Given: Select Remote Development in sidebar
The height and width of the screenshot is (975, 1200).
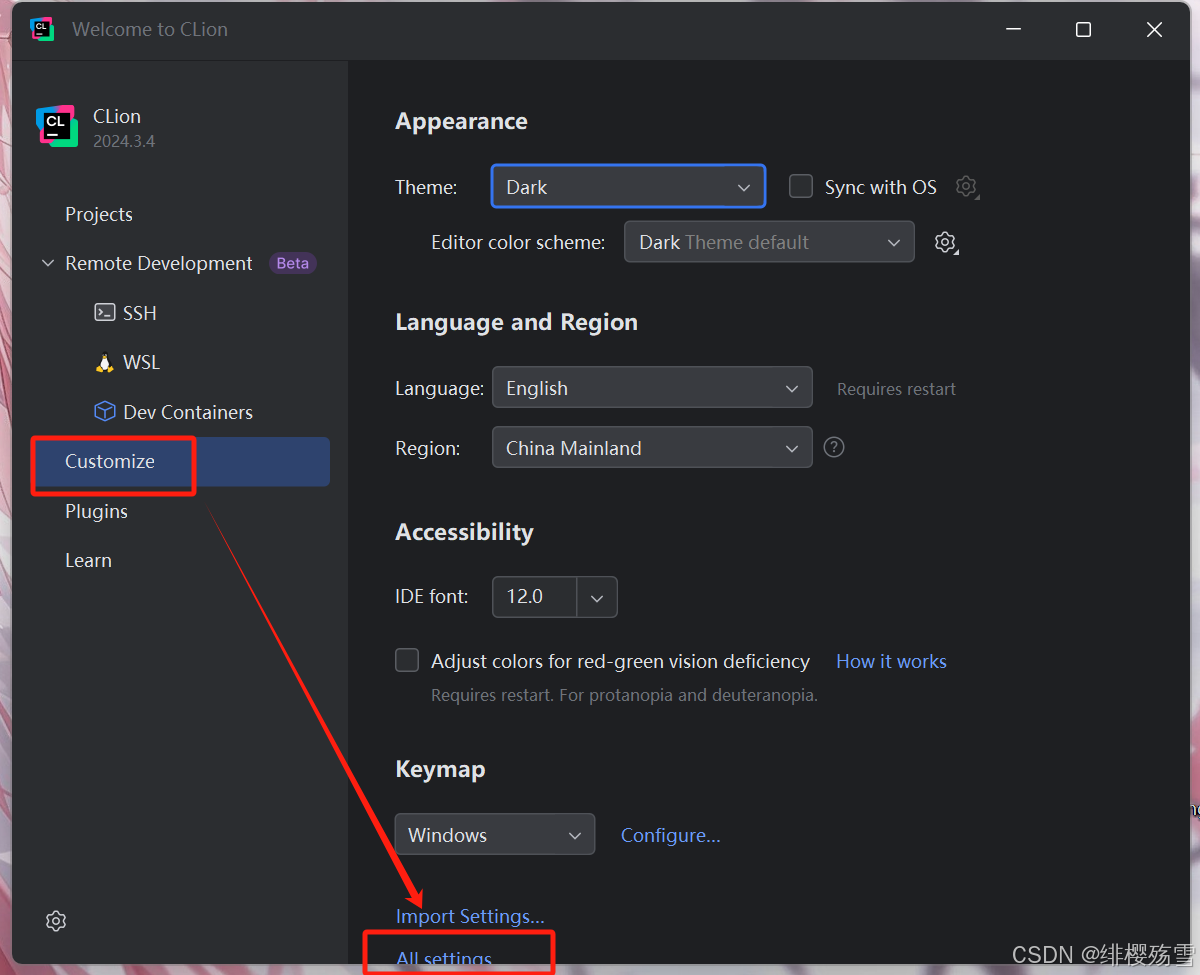Looking at the screenshot, I should pyautogui.click(x=159, y=263).
